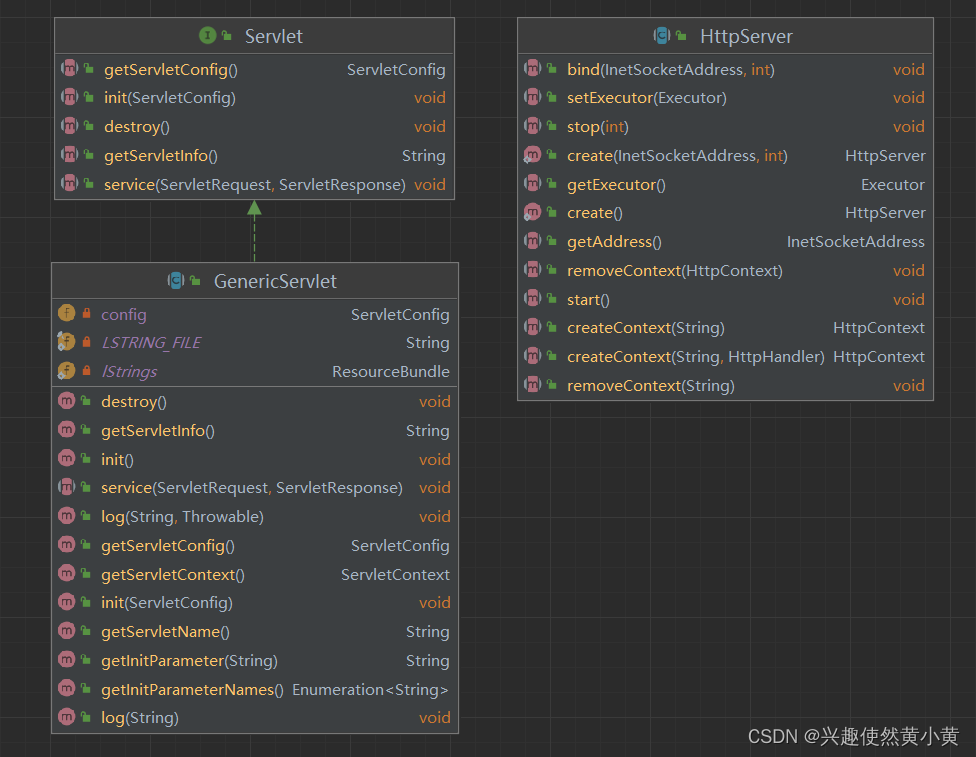
Task: Click method icon of init(ServletConfig) in Servlet
Action: pos(69,96)
